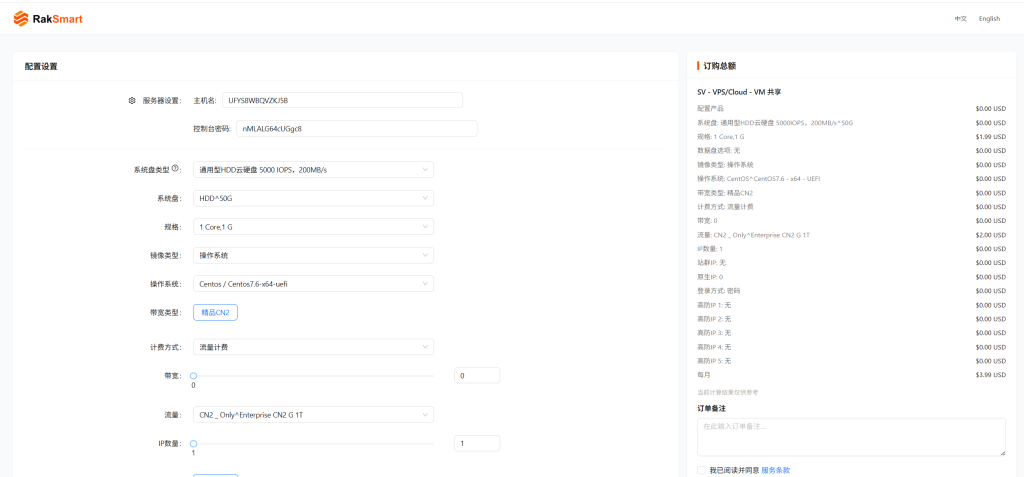Expand the 计费方式 流量计费 dropdown
The width and height of the screenshot is (1024, 477).
click(313, 347)
